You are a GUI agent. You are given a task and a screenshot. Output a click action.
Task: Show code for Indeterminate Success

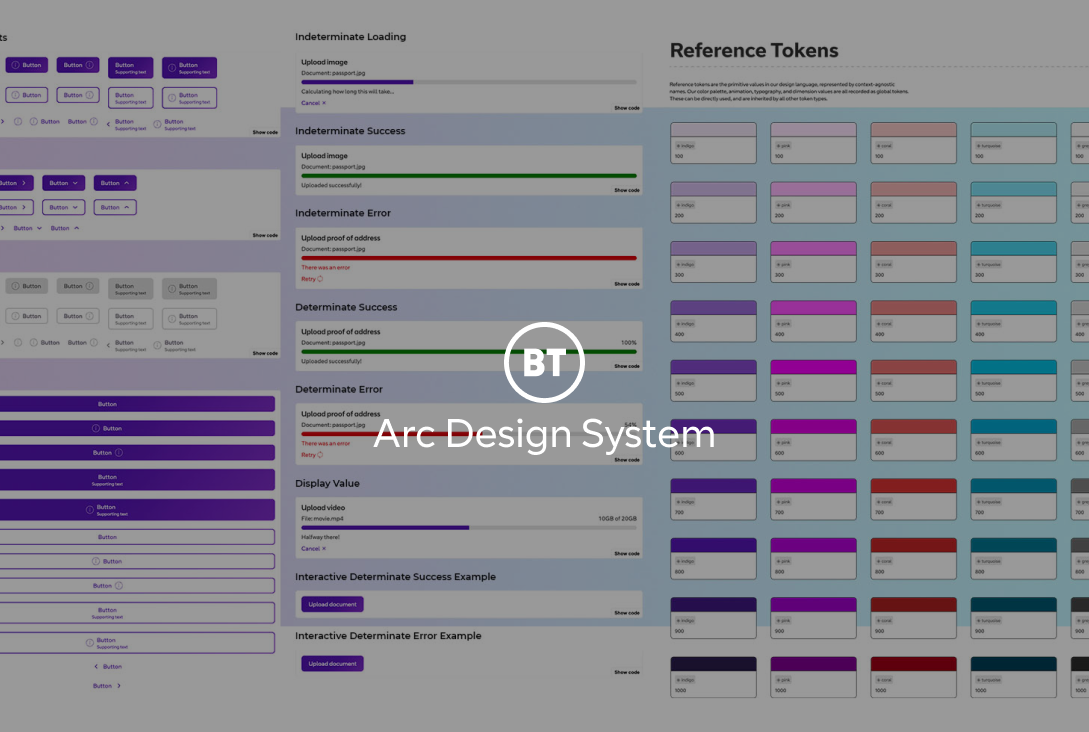point(626,190)
